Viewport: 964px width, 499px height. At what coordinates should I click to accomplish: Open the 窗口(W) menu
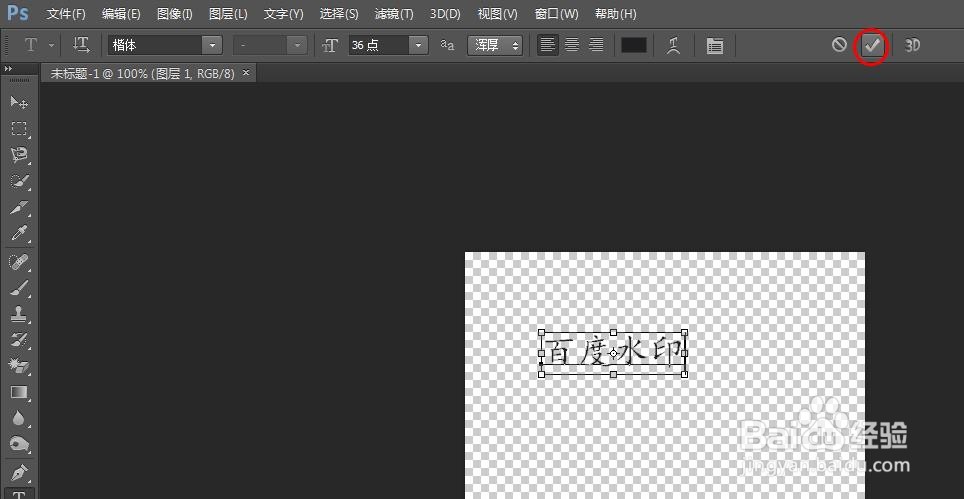click(x=556, y=14)
